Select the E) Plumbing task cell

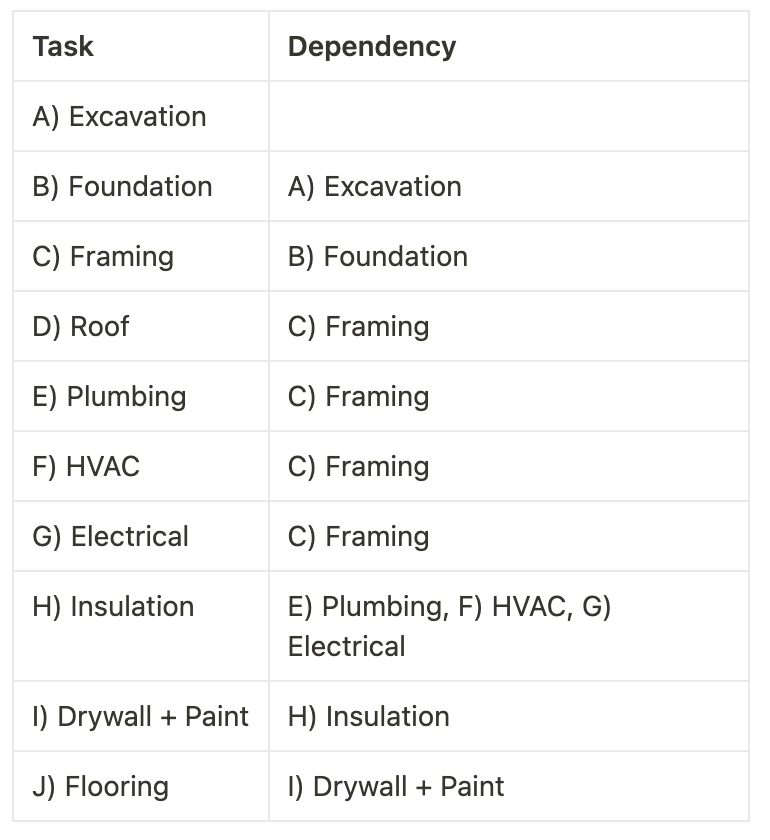pos(141,396)
